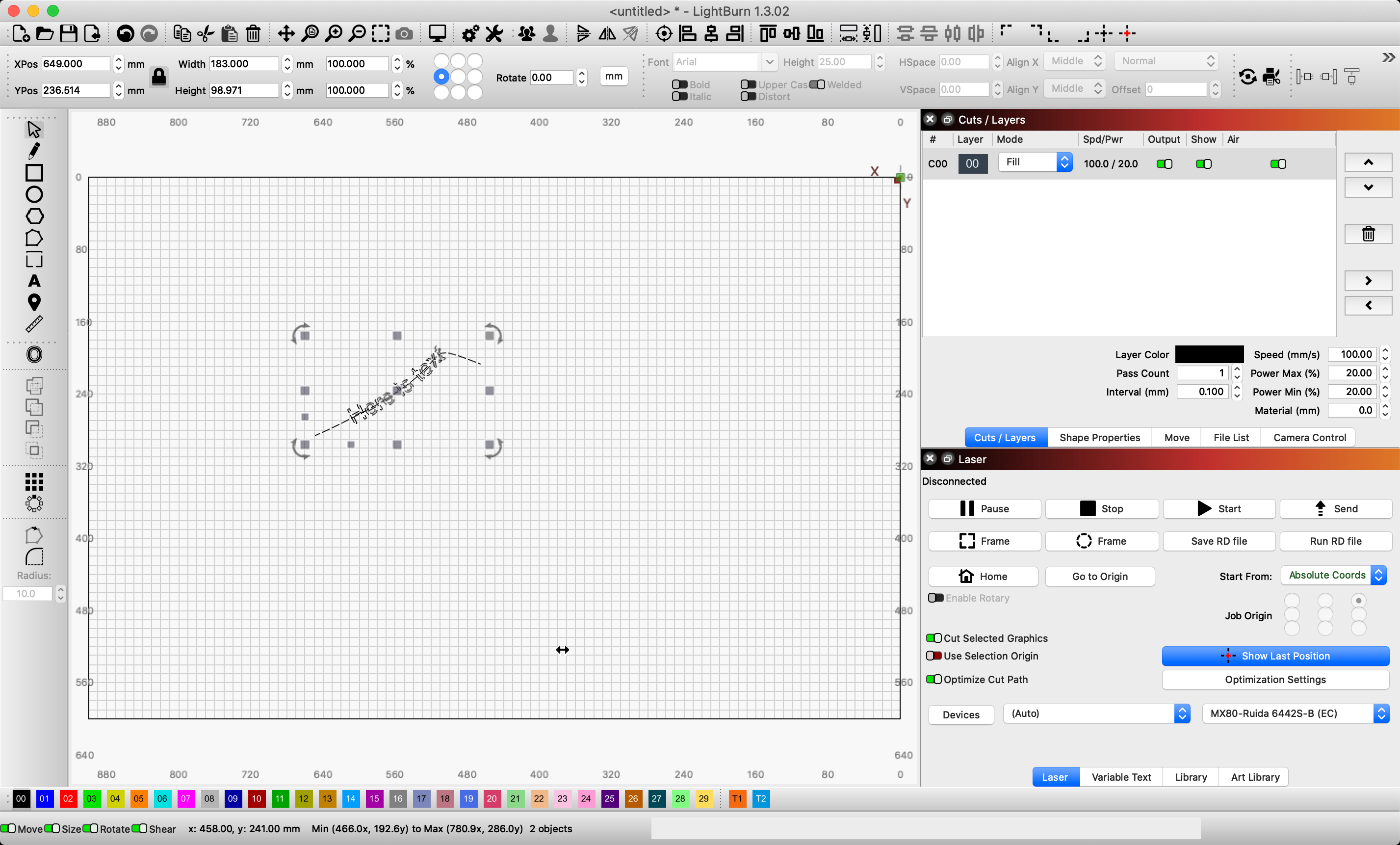Enable Use Selection Origin
This screenshot has height=845, width=1400.
[934, 656]
